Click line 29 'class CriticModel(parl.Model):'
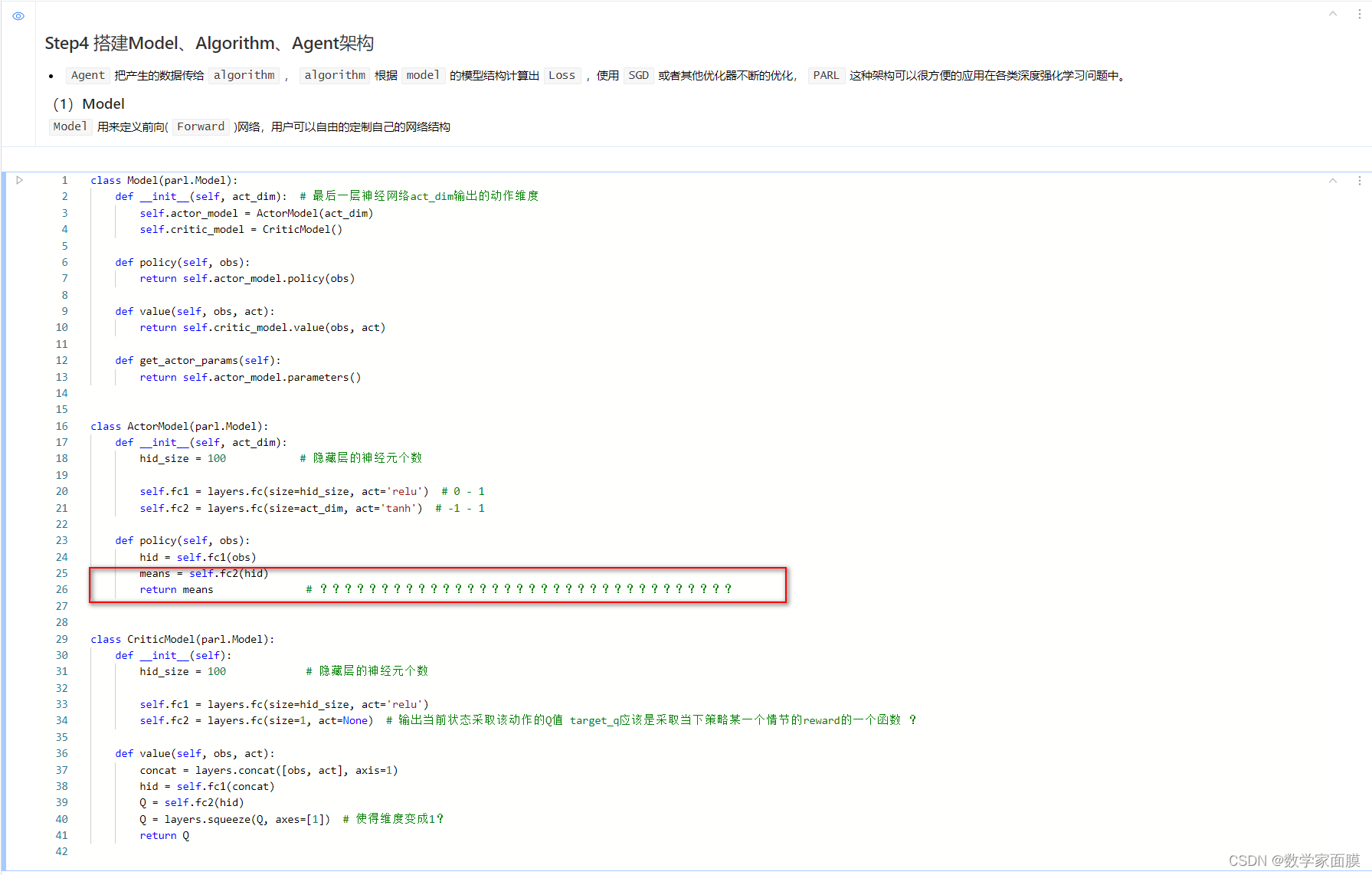The image size is (1372, 875). [182, 639]
